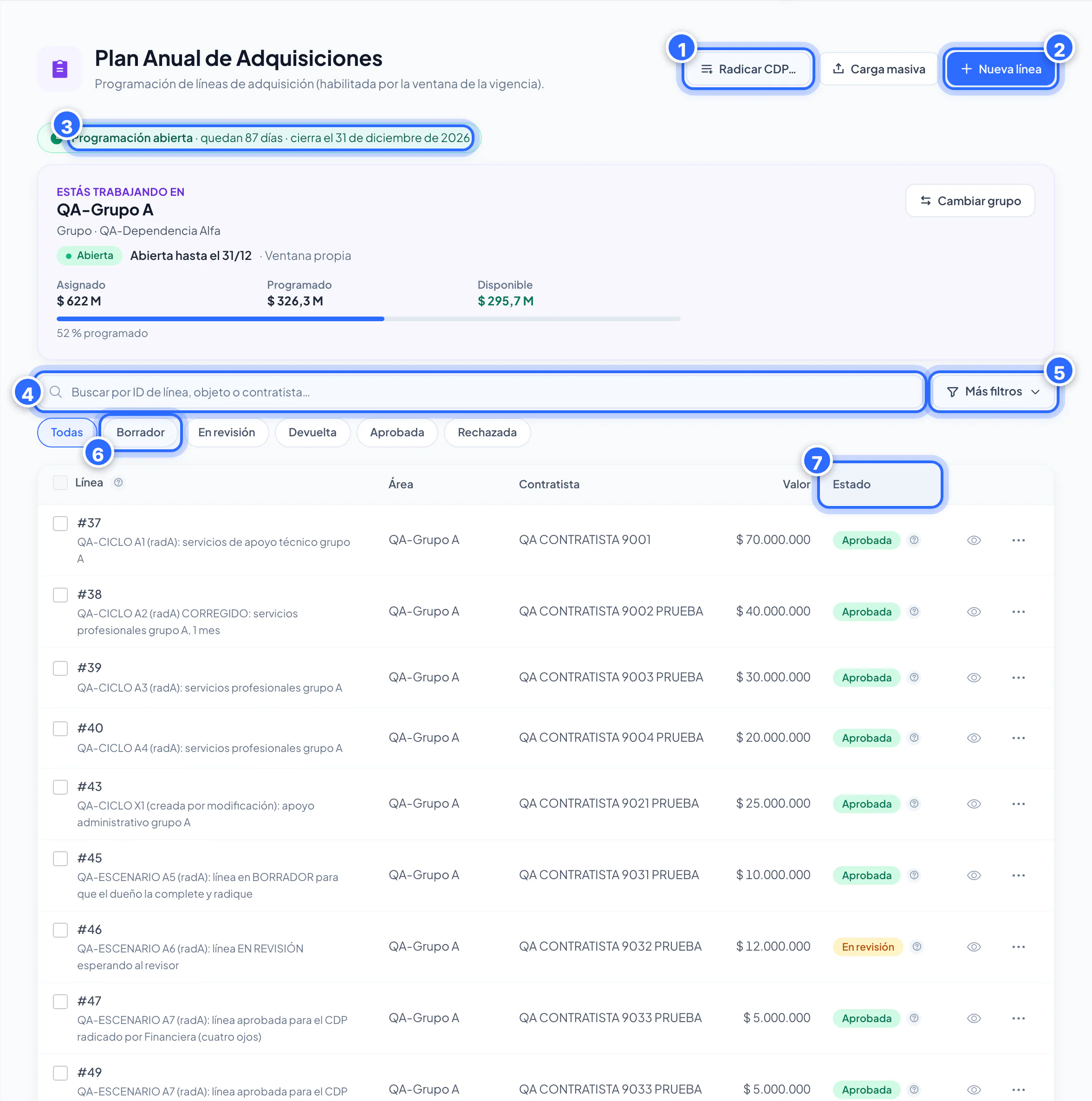
Task: Click eye icon on line #47 row
Action: coord(974,1018)
